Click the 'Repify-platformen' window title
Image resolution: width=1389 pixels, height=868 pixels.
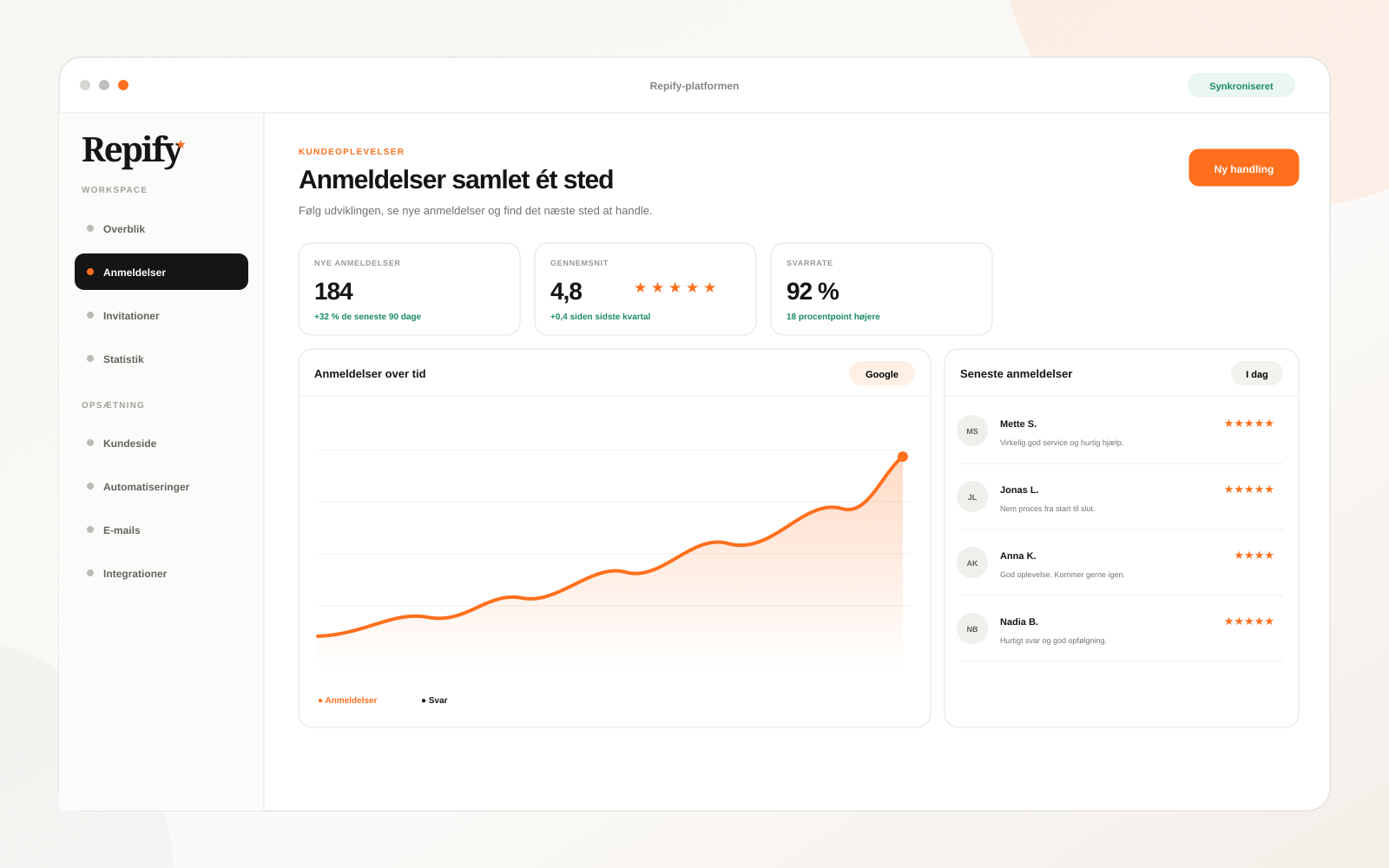694,86
